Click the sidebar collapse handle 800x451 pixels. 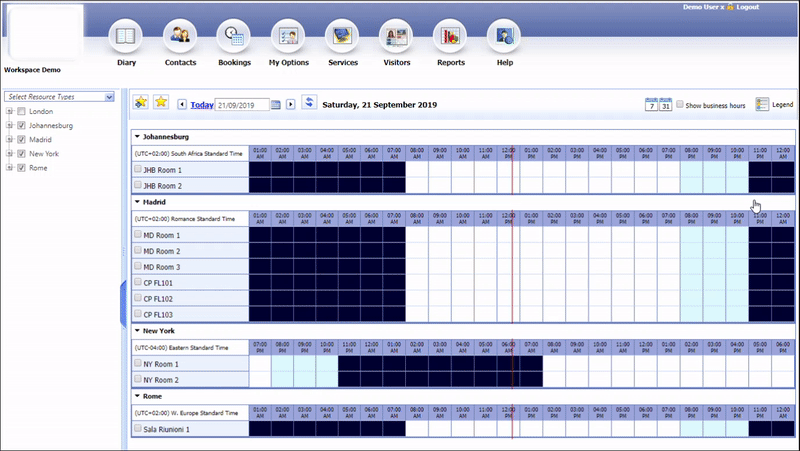pos(123,304)
